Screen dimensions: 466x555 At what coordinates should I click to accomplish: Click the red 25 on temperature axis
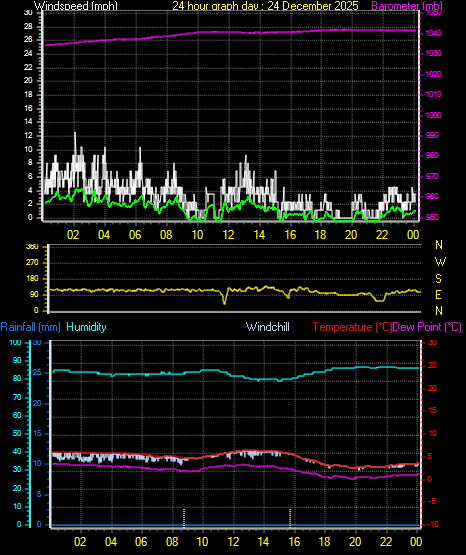[x=432, y=365]
